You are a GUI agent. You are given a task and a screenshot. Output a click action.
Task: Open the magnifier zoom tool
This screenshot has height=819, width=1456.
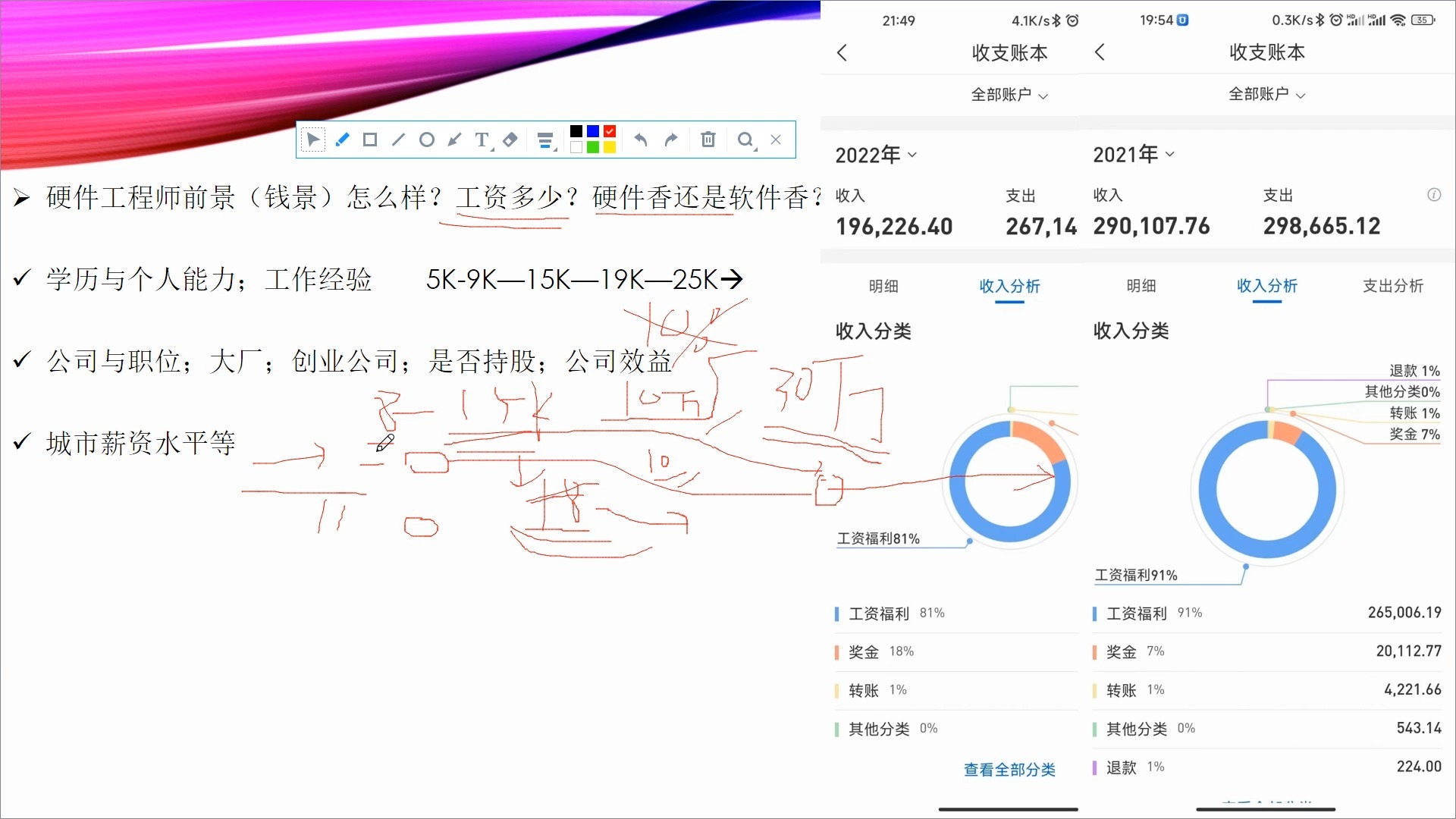(x=746, y=140)
